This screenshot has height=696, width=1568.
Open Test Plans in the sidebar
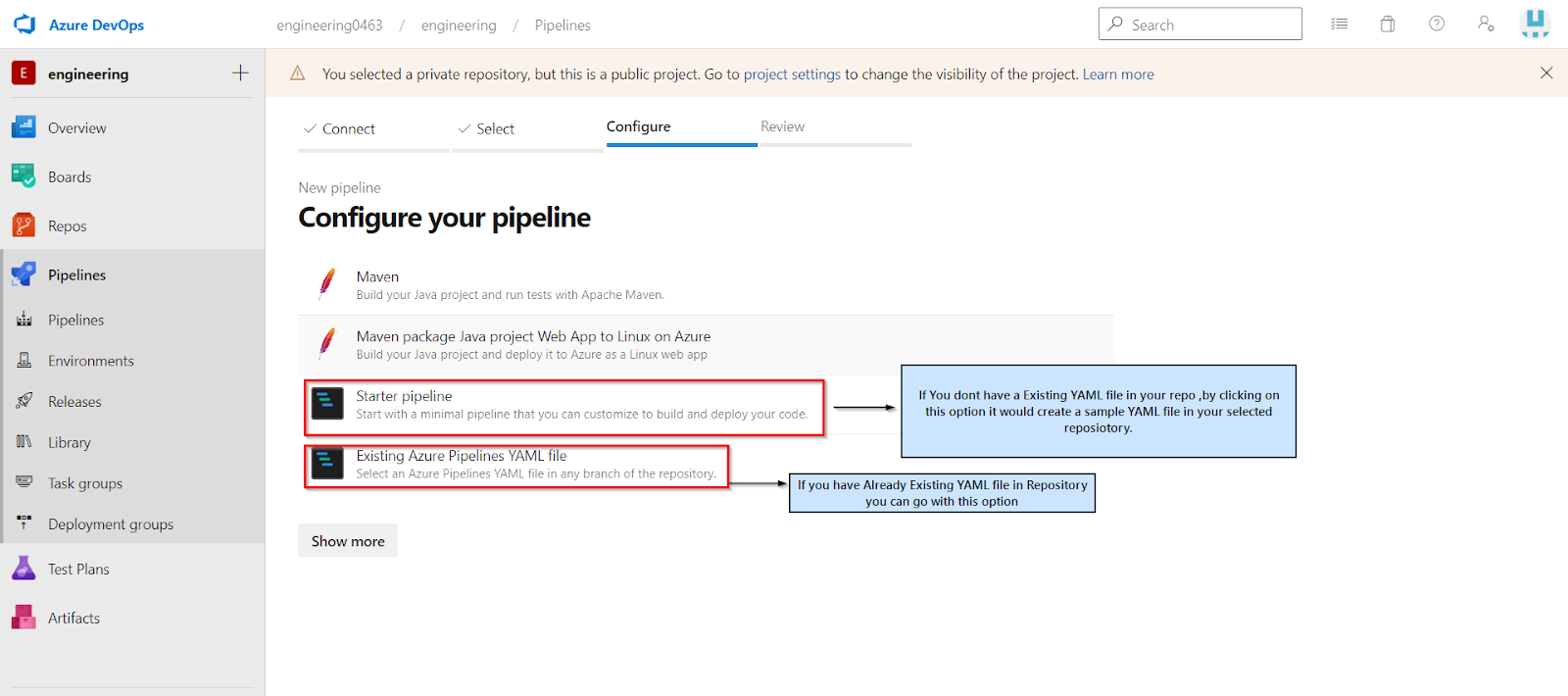click(132, 569)
